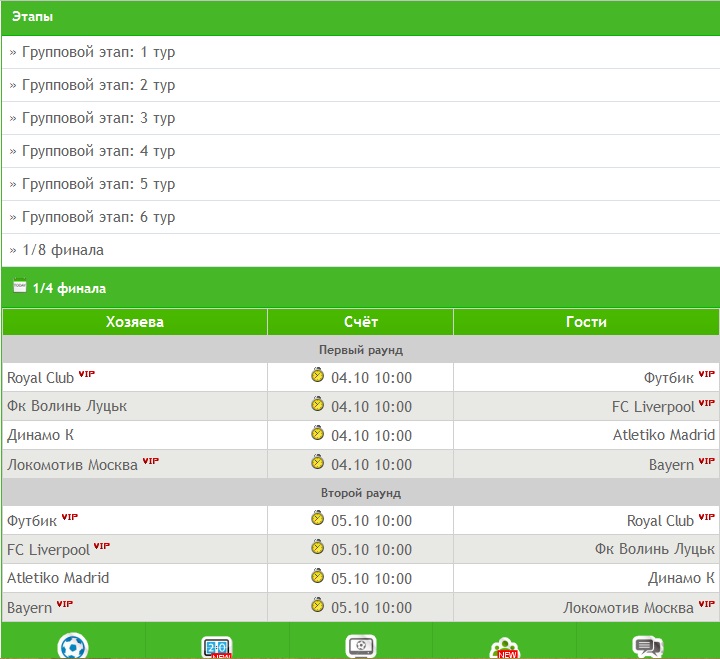Click the Хозяева column header
The image size is (720, 659).
coord(135,322)
